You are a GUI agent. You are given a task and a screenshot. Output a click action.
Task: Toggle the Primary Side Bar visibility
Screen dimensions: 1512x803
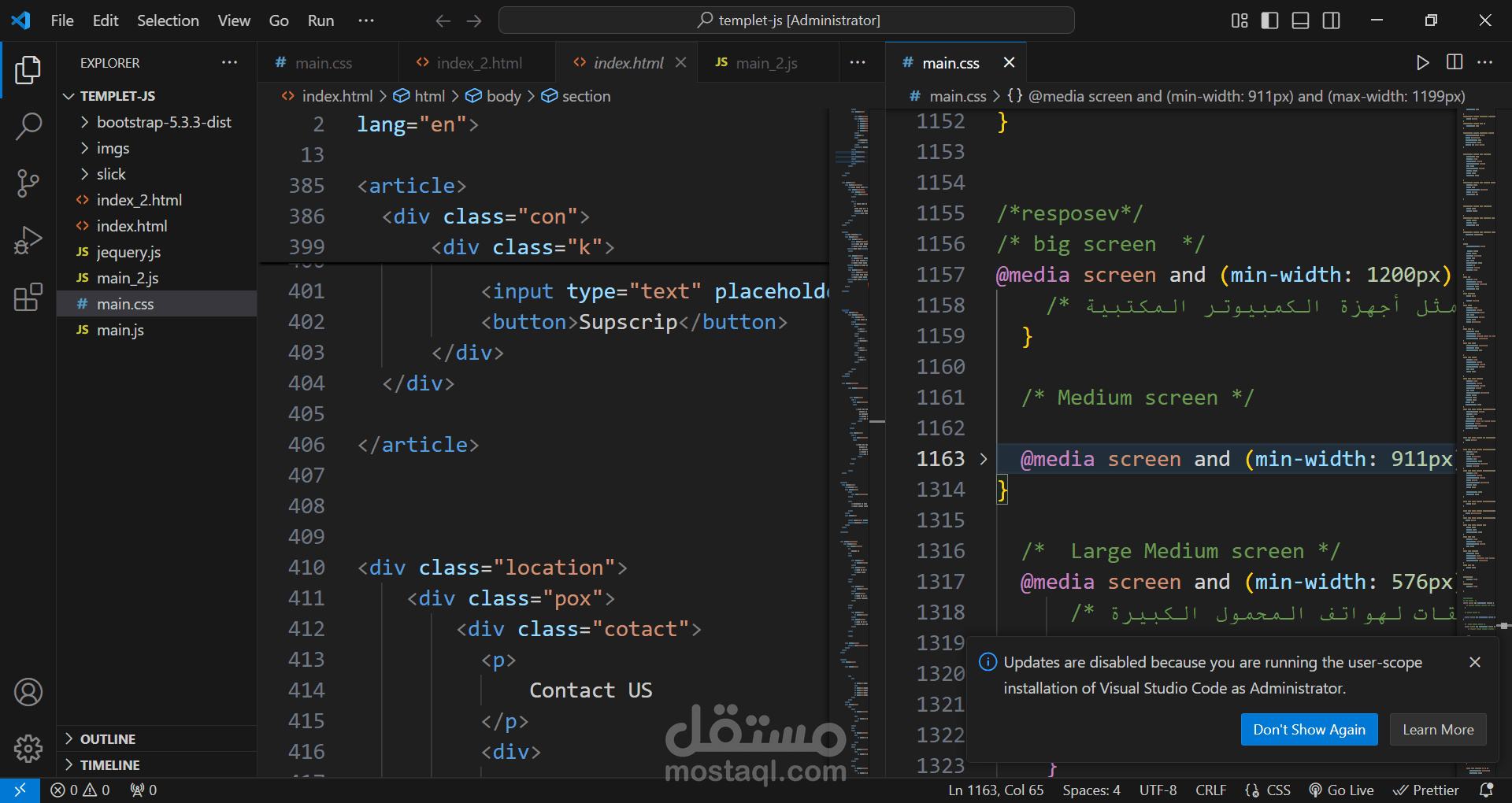[1270, 20]
